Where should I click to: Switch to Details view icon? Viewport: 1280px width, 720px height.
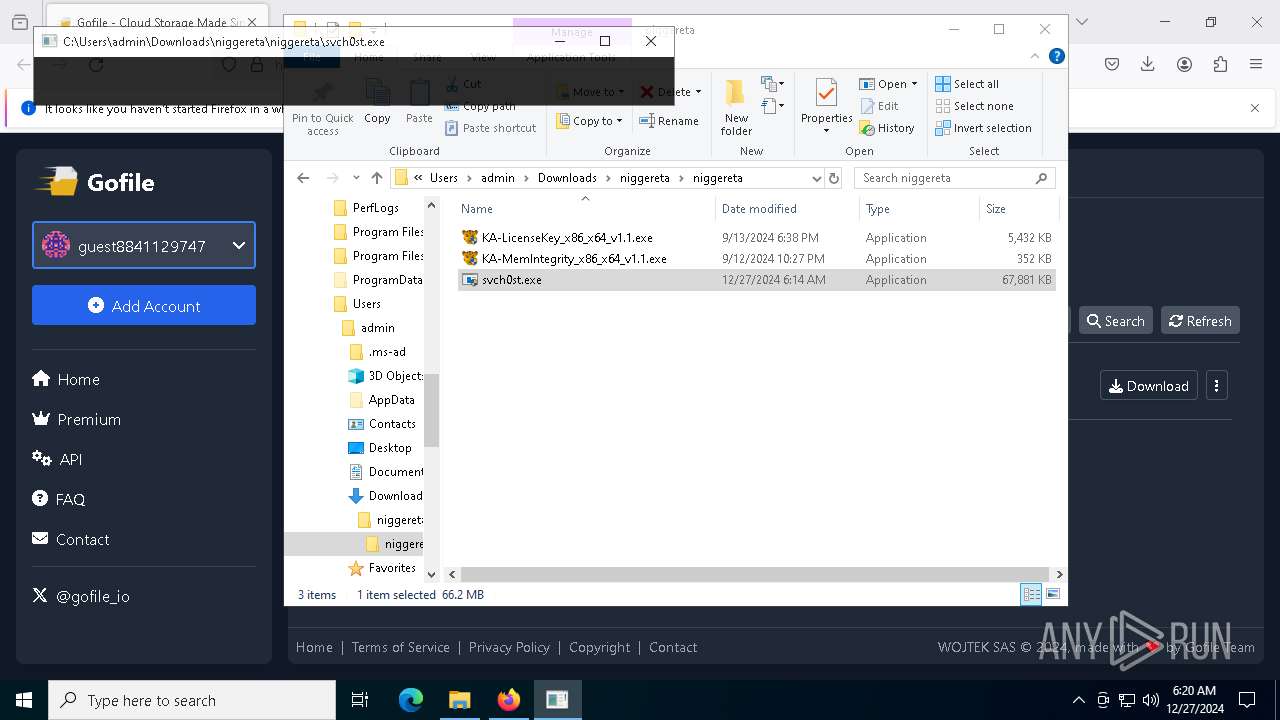point(1031,594)
